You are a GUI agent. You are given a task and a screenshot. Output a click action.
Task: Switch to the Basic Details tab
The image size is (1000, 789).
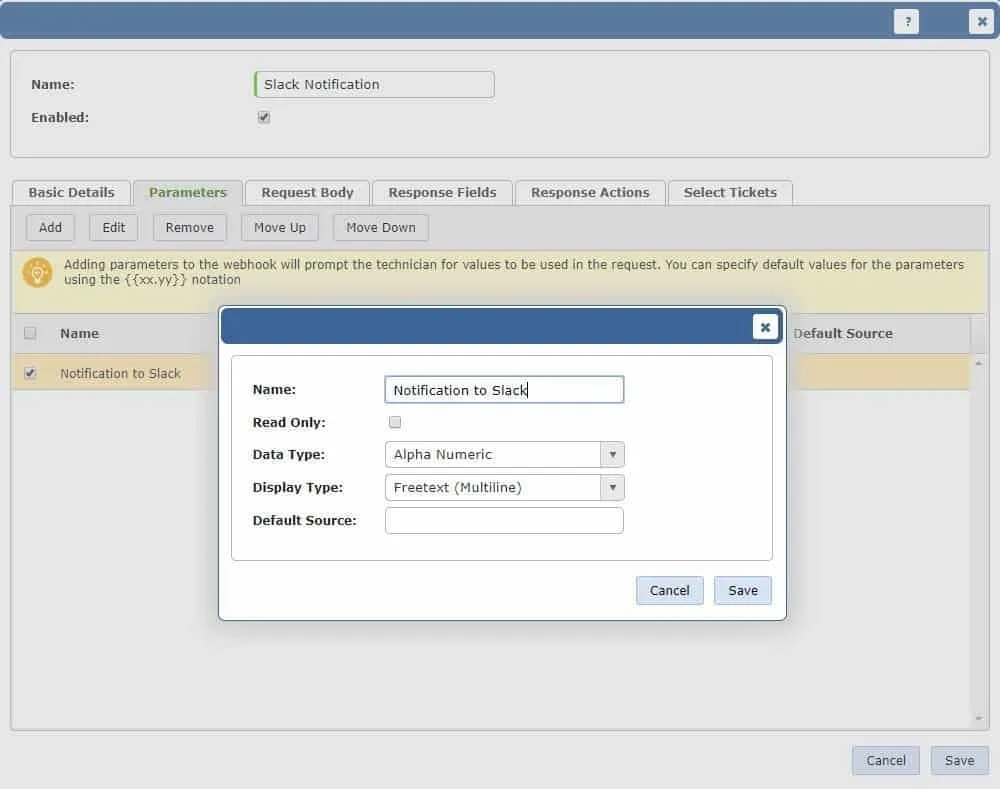(x=71, y=193)
